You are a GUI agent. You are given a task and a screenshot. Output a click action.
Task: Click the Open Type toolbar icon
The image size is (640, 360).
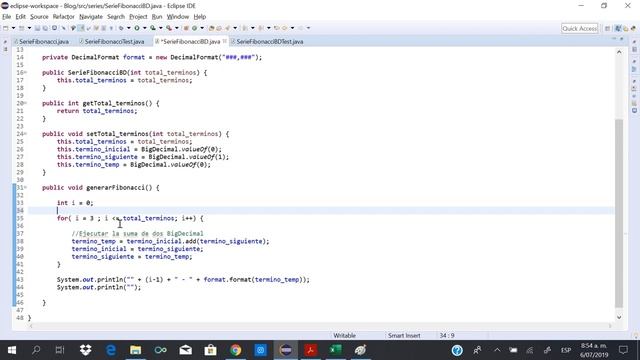(x=211, y=28)
